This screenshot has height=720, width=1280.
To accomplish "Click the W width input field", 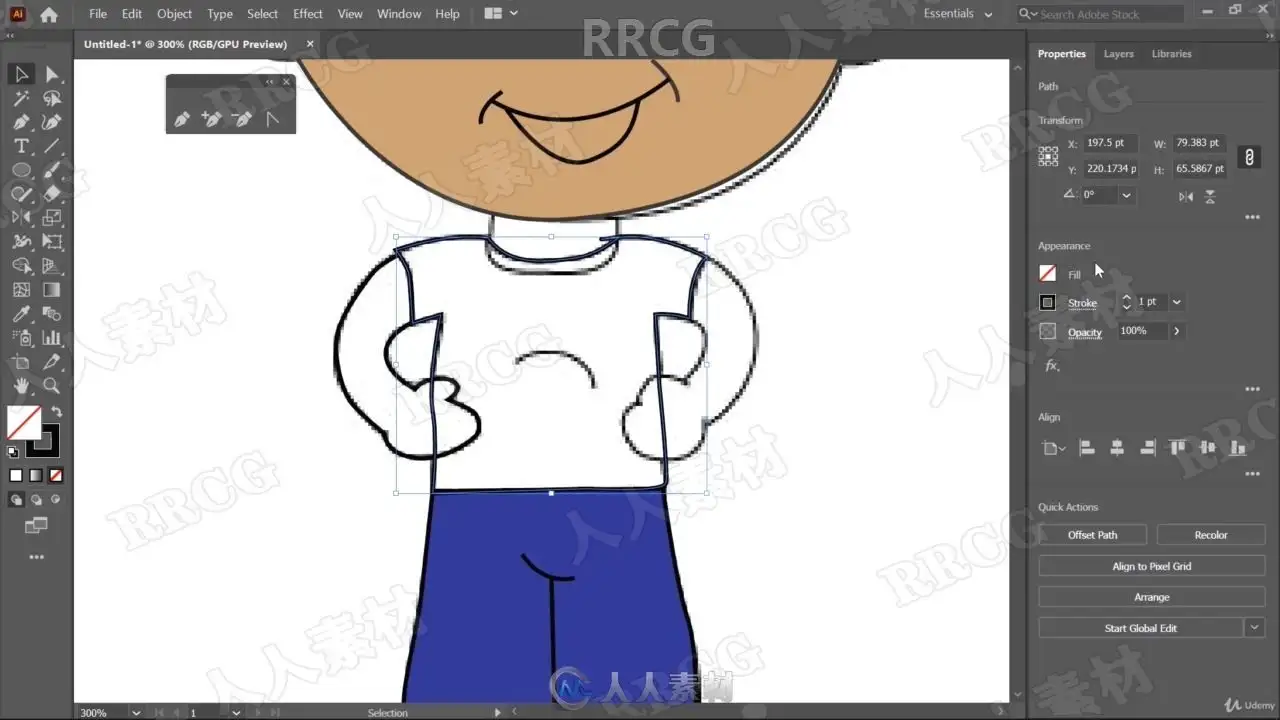I will coord(1199,143).
